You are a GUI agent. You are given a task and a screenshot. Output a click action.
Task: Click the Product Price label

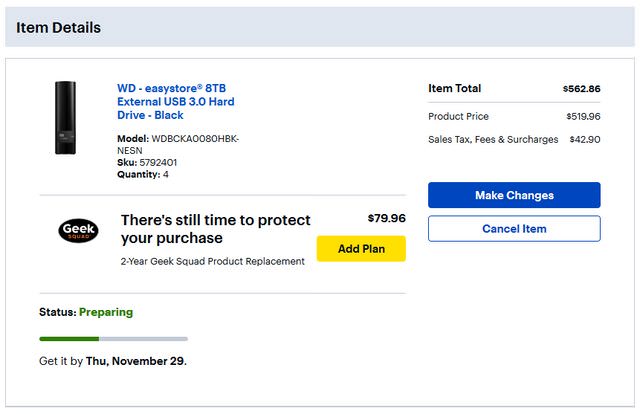[458, 116]
